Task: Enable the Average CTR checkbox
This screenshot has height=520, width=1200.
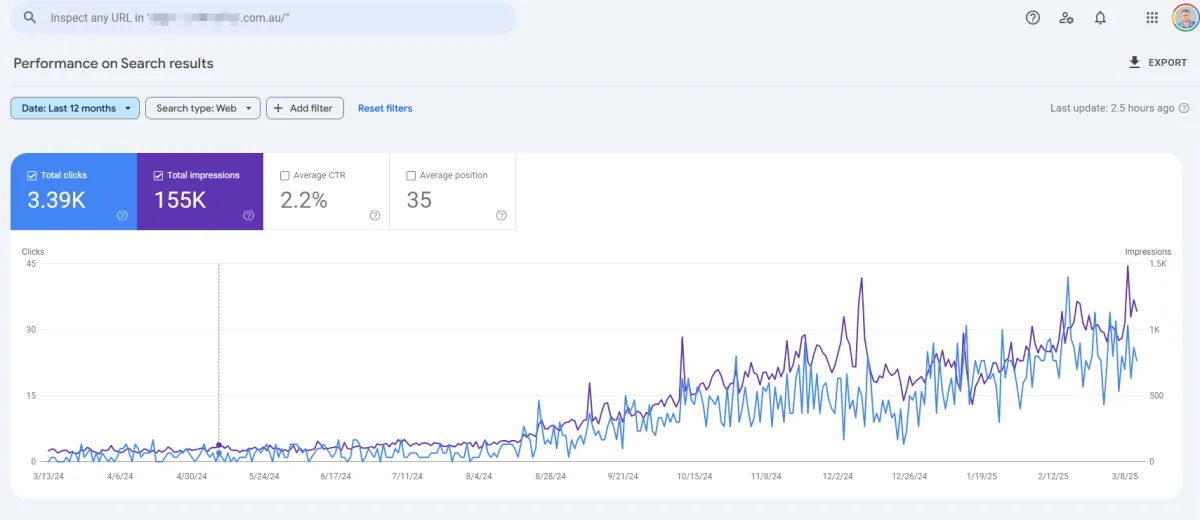Action: coord(285,176)
